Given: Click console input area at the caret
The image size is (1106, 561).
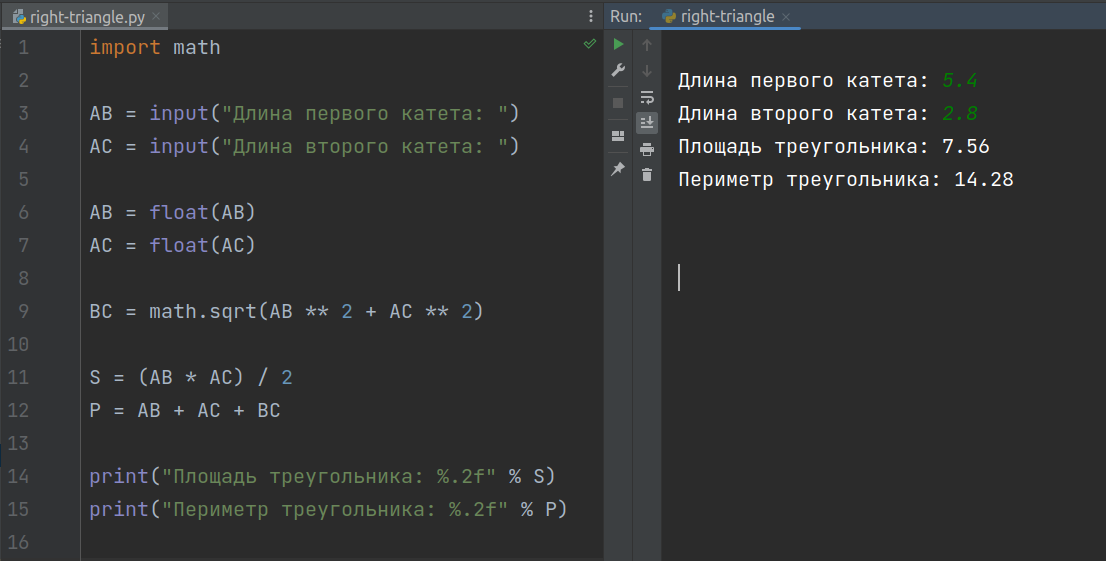Looking at the screenshot, I should click(x=679, y=277).
